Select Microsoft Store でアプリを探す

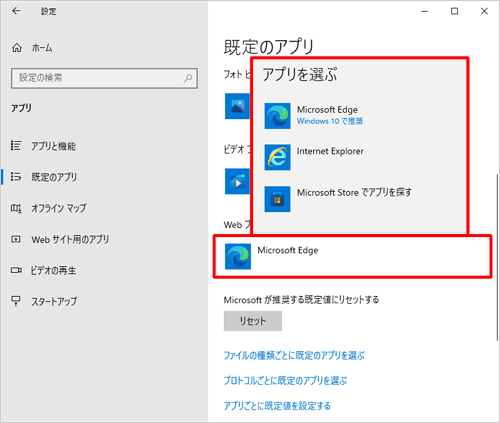coord(359,199)
